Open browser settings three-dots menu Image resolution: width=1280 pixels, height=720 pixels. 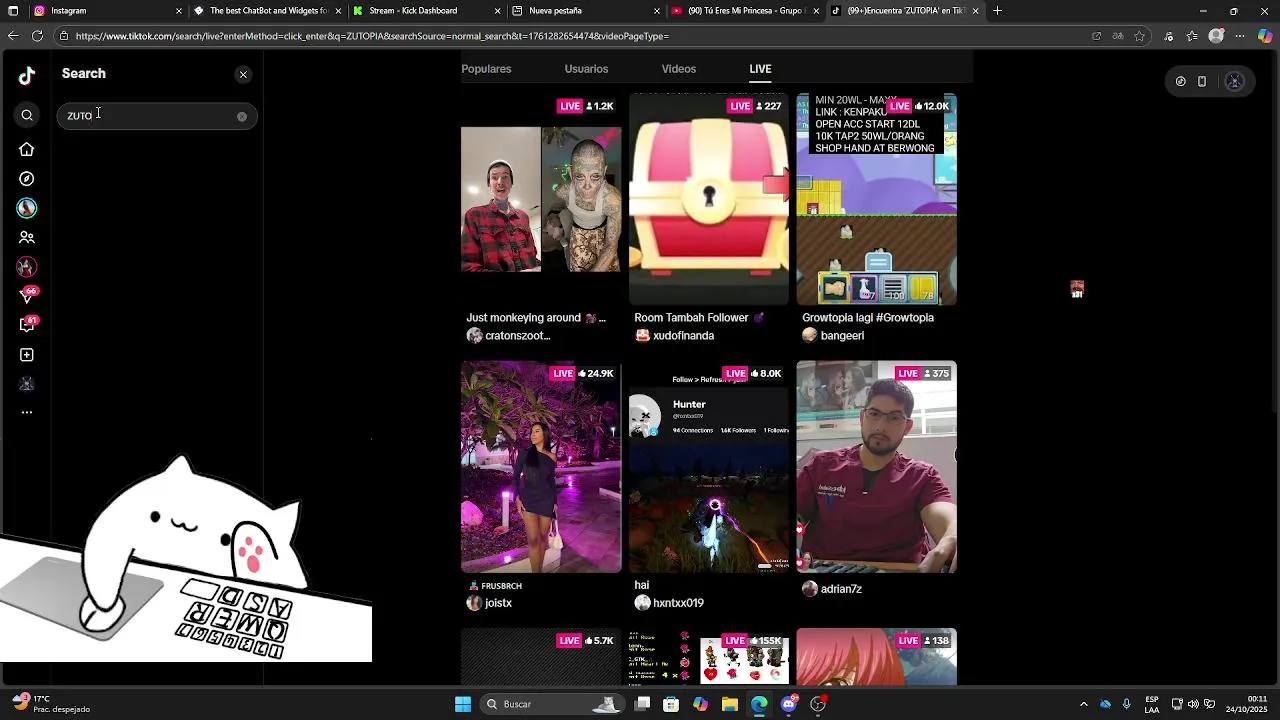(1240, 36)
